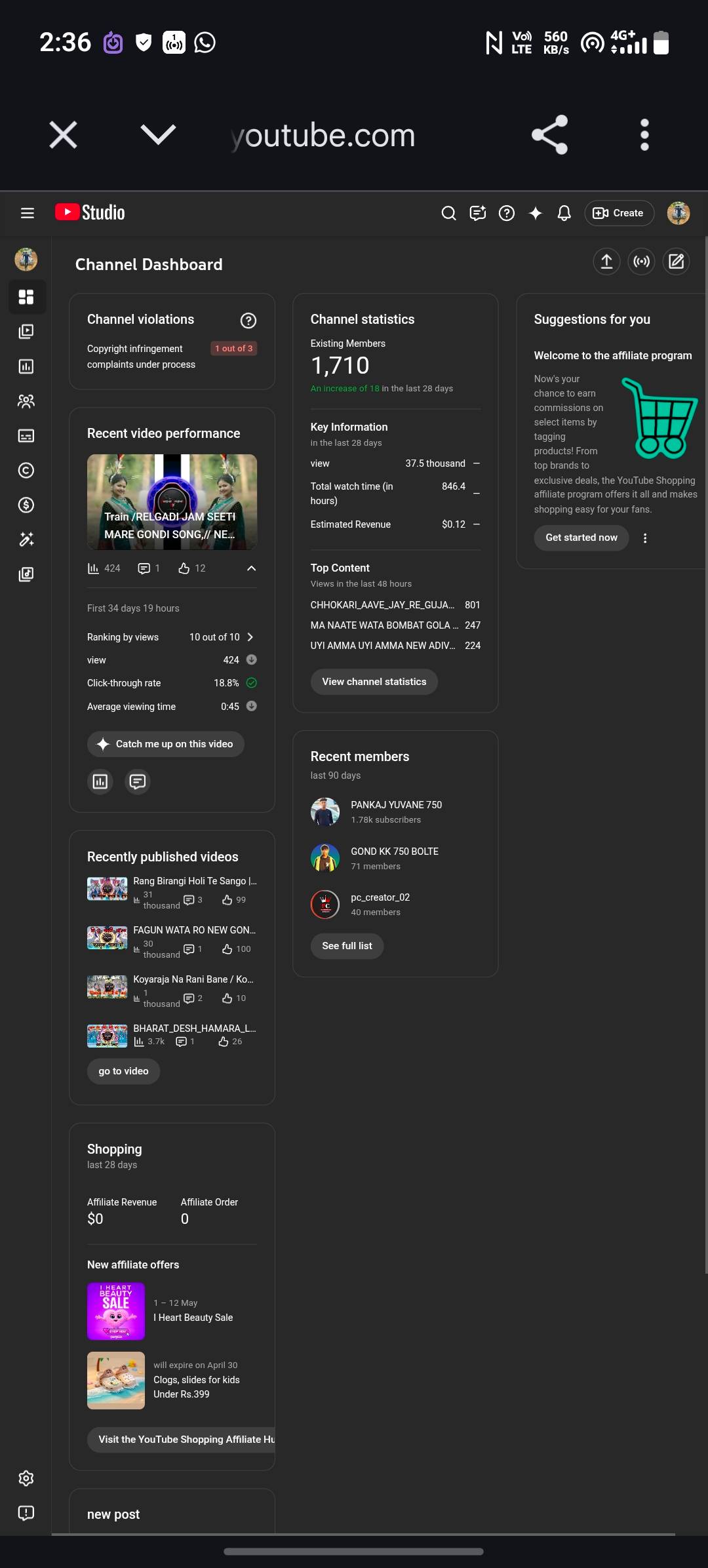Open the Studio hamburger menu
Viewport: 708px width, 1568px height.
pos(27,213)
